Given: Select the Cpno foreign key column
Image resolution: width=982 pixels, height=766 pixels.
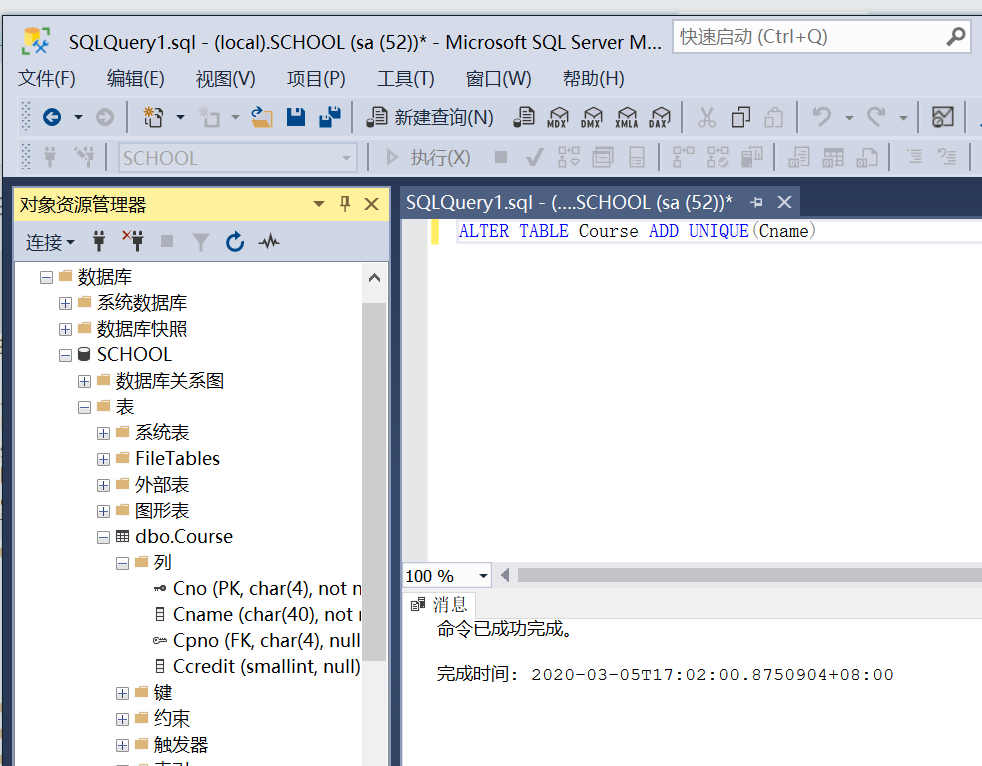Looking at the screenshot, I should [x=257, y=641].
